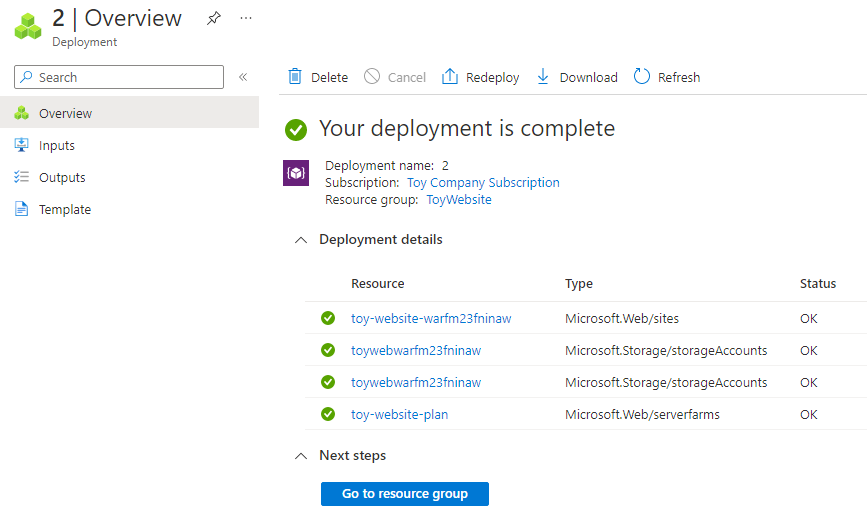Click the green status check for toy-website-plan
Screen dimensions: 867x517
click(328, 414)
